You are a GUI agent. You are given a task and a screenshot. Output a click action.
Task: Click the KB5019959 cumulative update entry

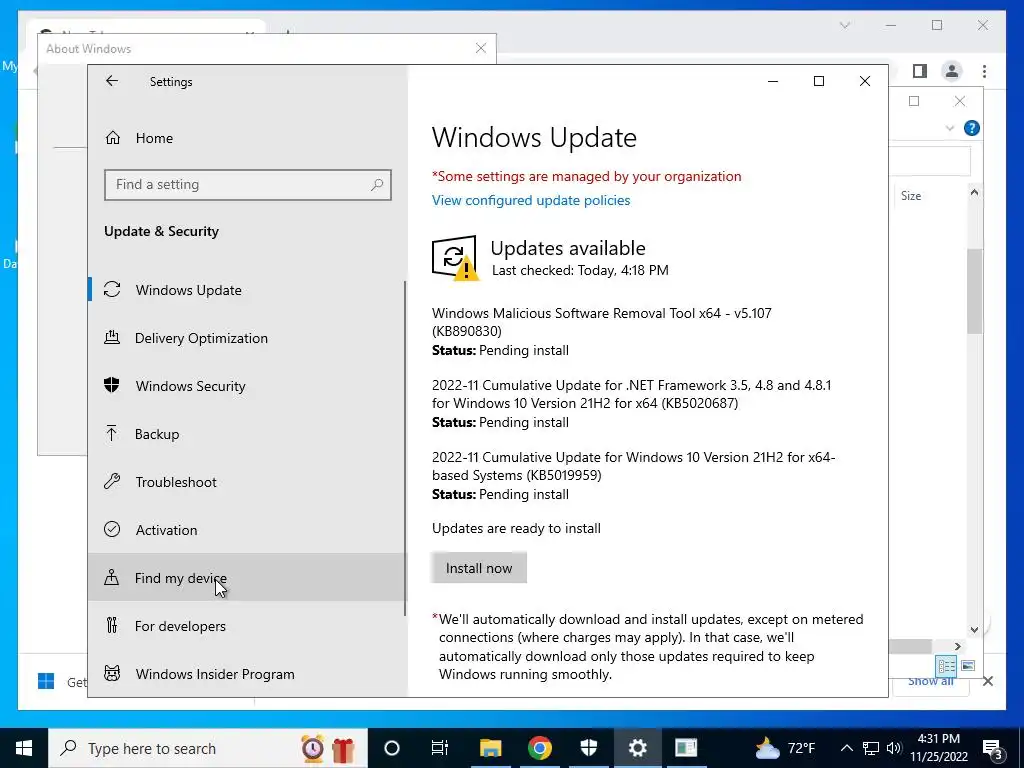coord(633,475)
